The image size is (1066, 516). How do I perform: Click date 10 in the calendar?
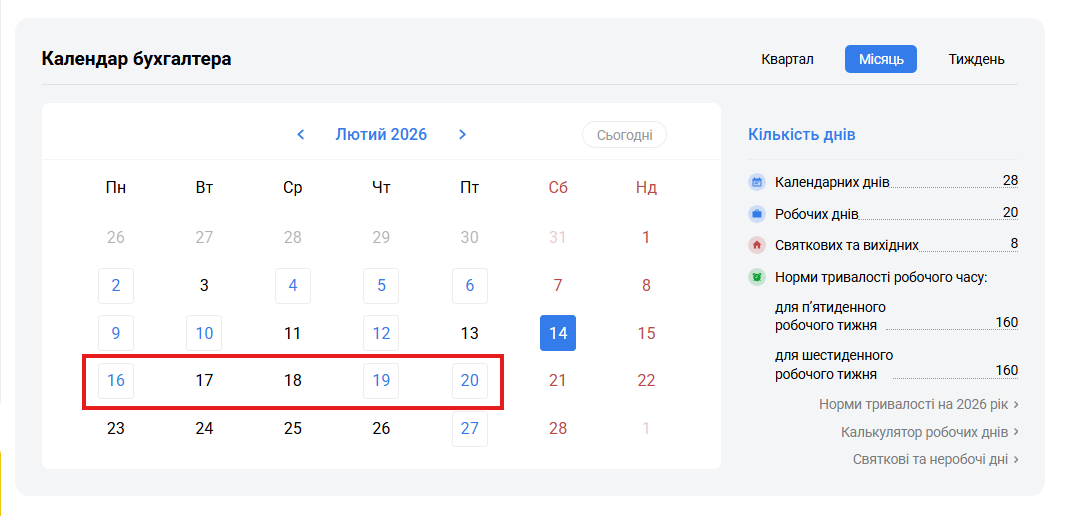point(204,333)
